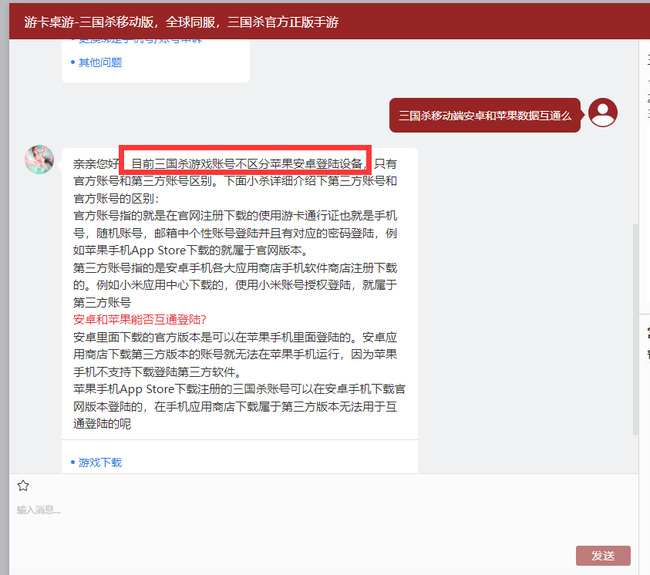The image size is (650, 575).
Task: Click the line starting 安卓里面下载的官方版本
Action: tap(235, 337)
